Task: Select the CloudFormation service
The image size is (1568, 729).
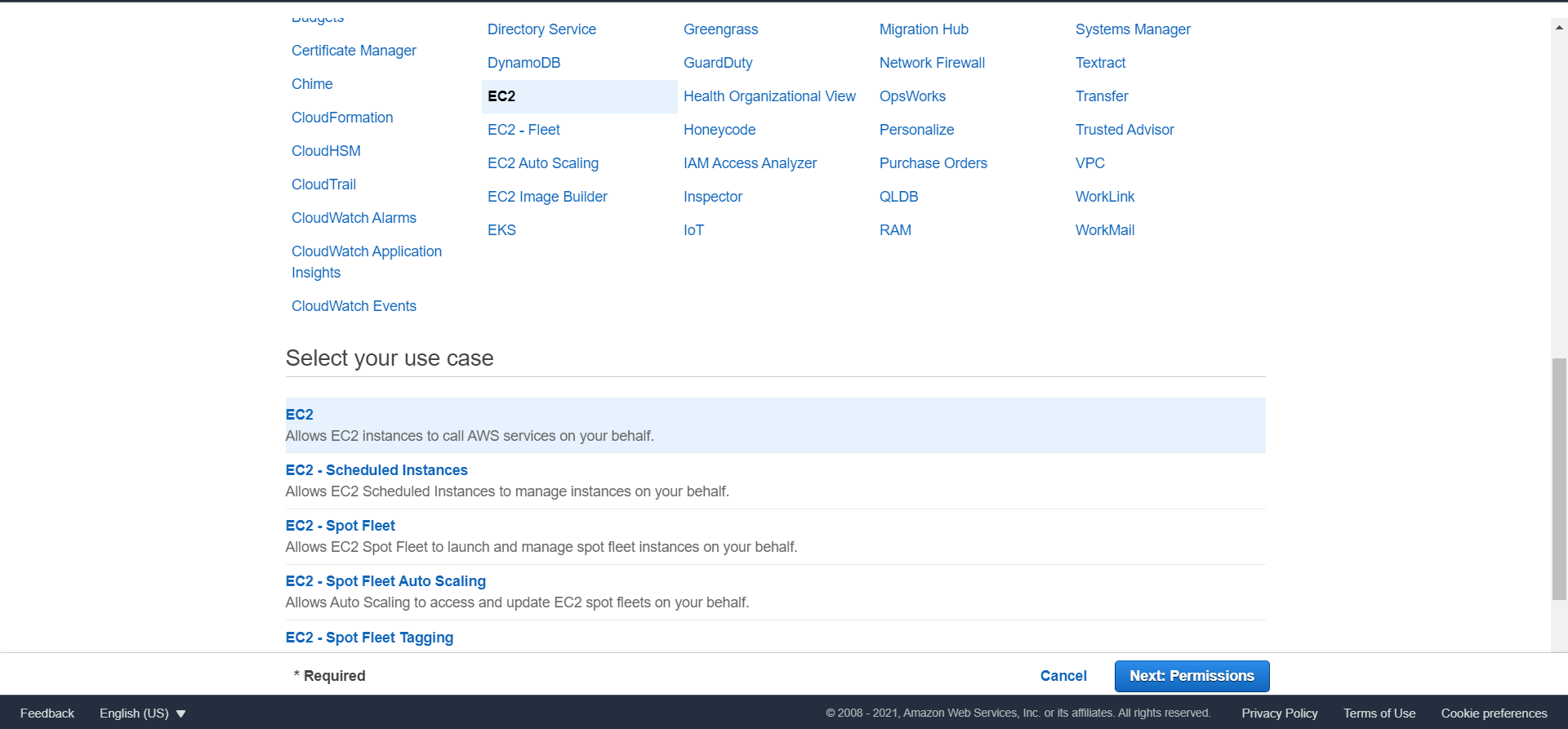Action: [x=342, y=118]
